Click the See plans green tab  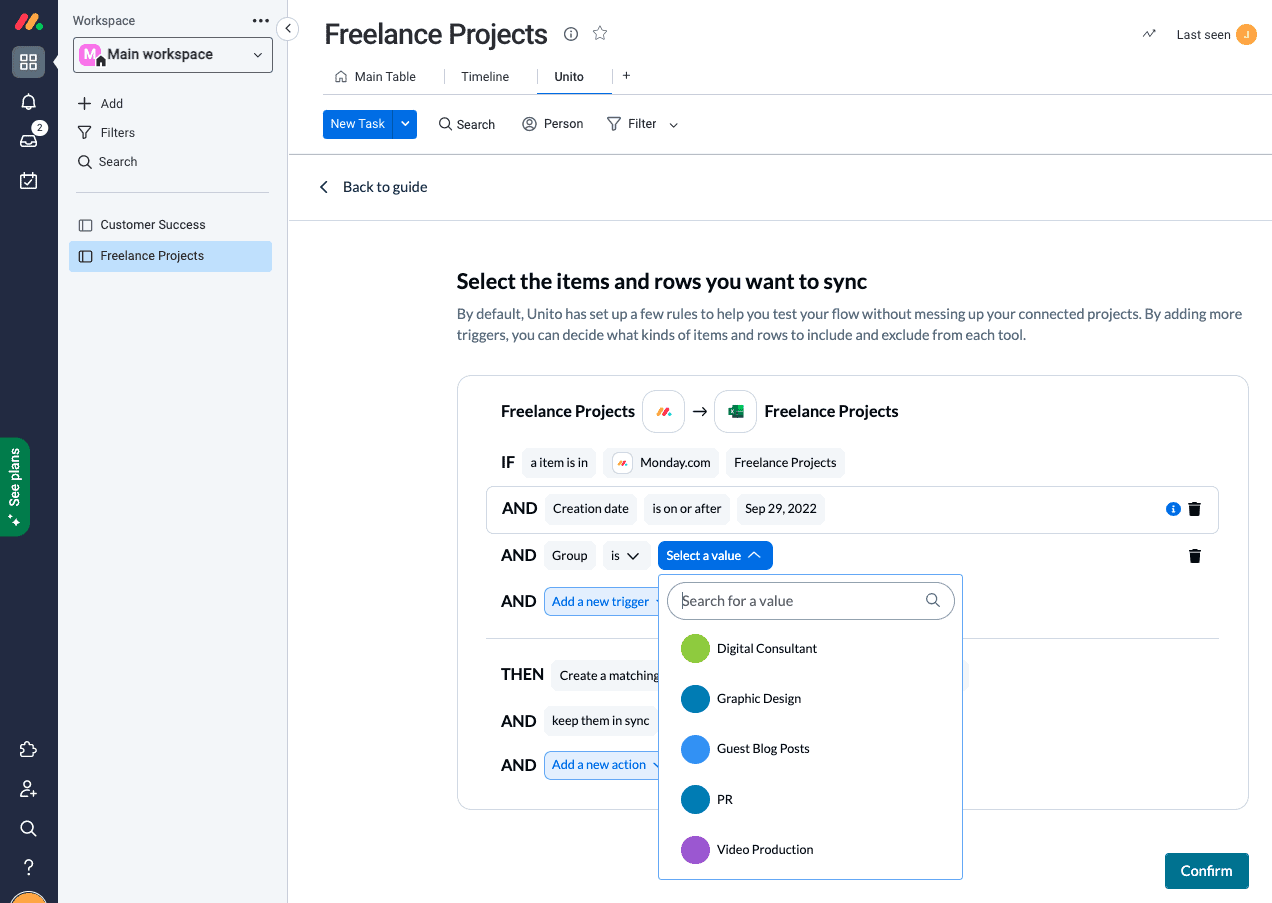click(x=15, y=487)
